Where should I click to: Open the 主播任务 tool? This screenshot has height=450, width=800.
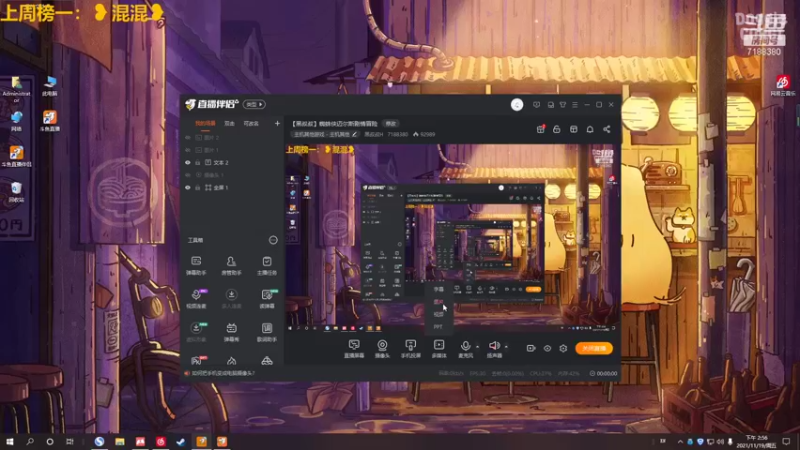coord(267,266)
